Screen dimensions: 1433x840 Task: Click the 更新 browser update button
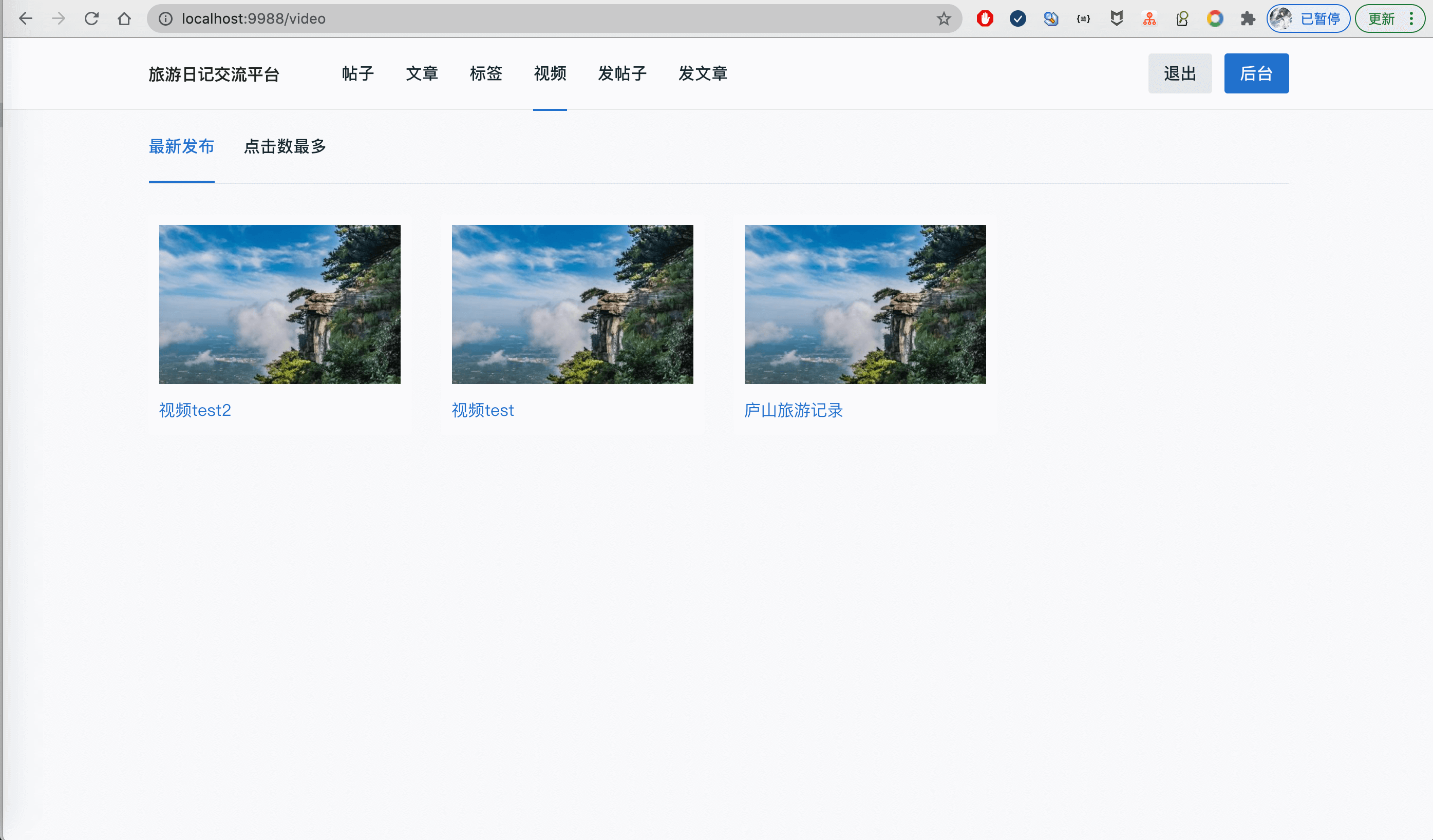tap(1381, 19)
